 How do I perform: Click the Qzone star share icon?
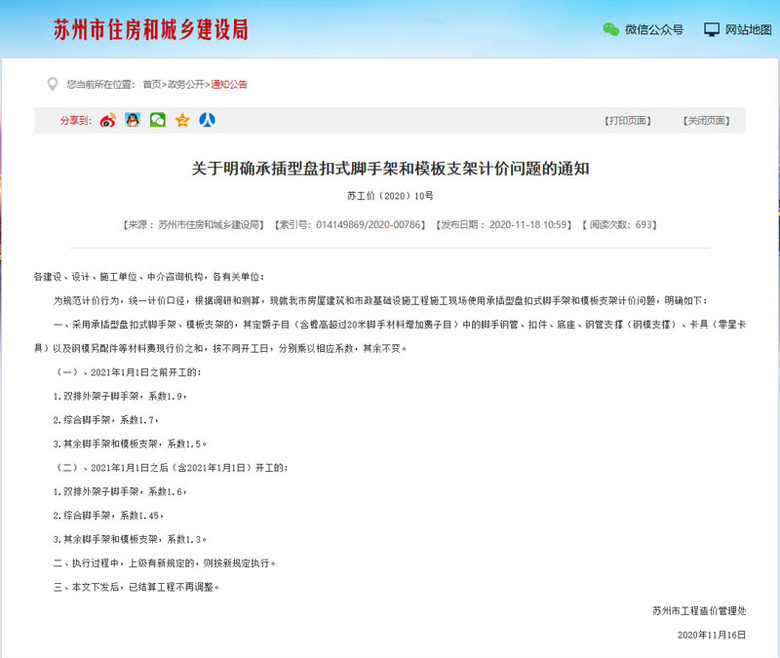(182, 120)
